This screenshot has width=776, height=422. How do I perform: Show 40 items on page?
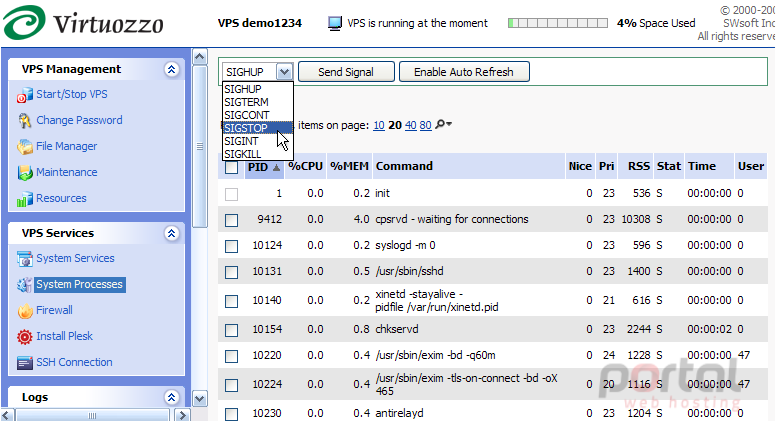coord(411,125)
